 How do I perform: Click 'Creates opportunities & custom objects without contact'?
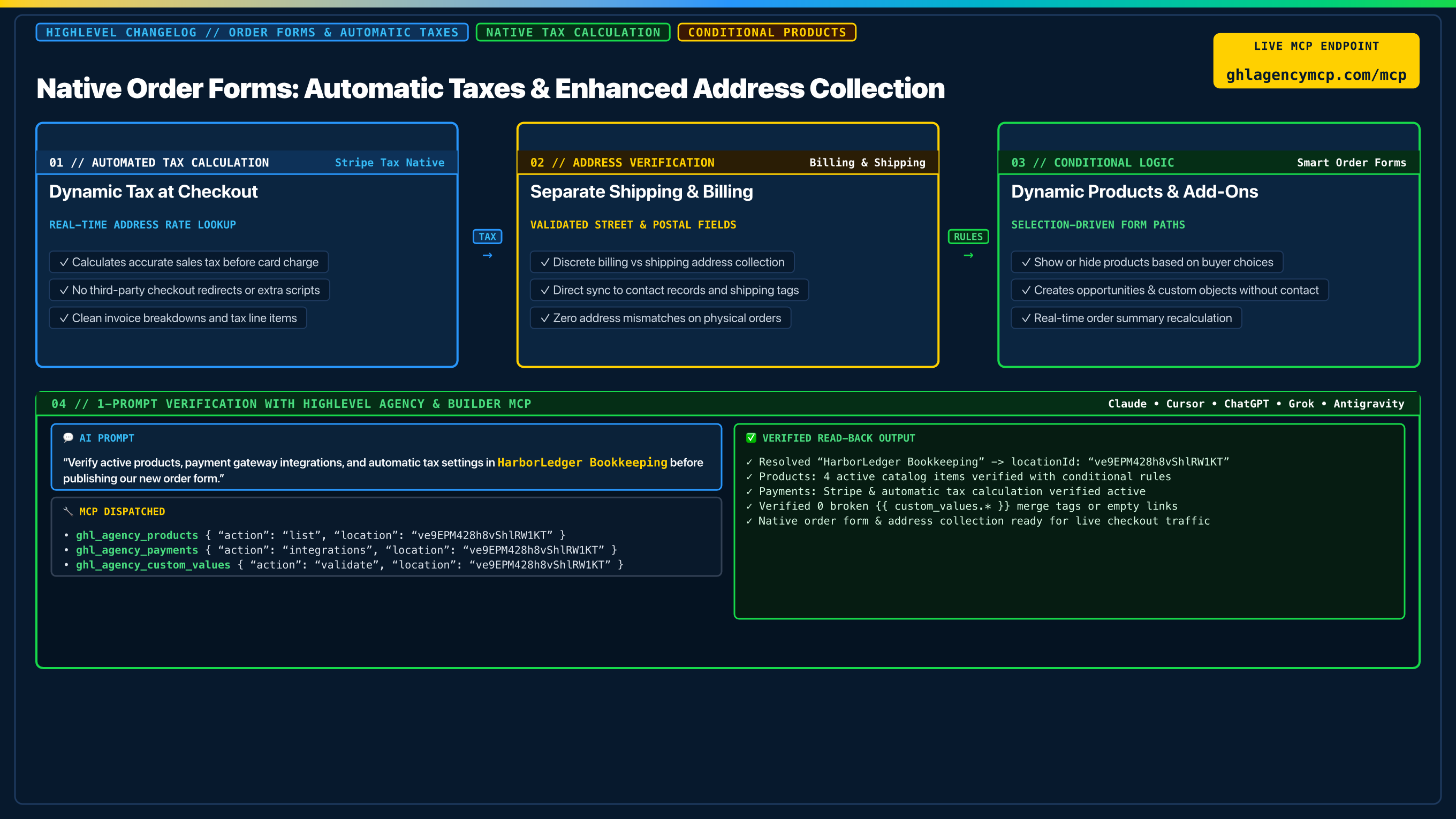point(1170,290)
